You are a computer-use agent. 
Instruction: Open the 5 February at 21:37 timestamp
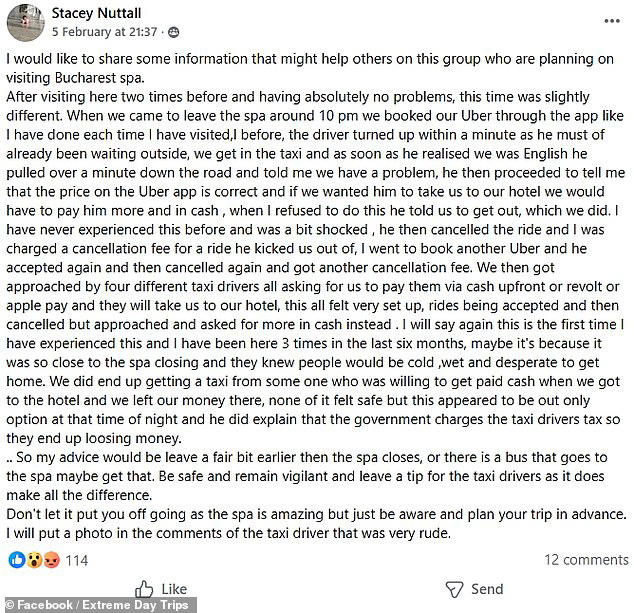click(x=104, y=32)
